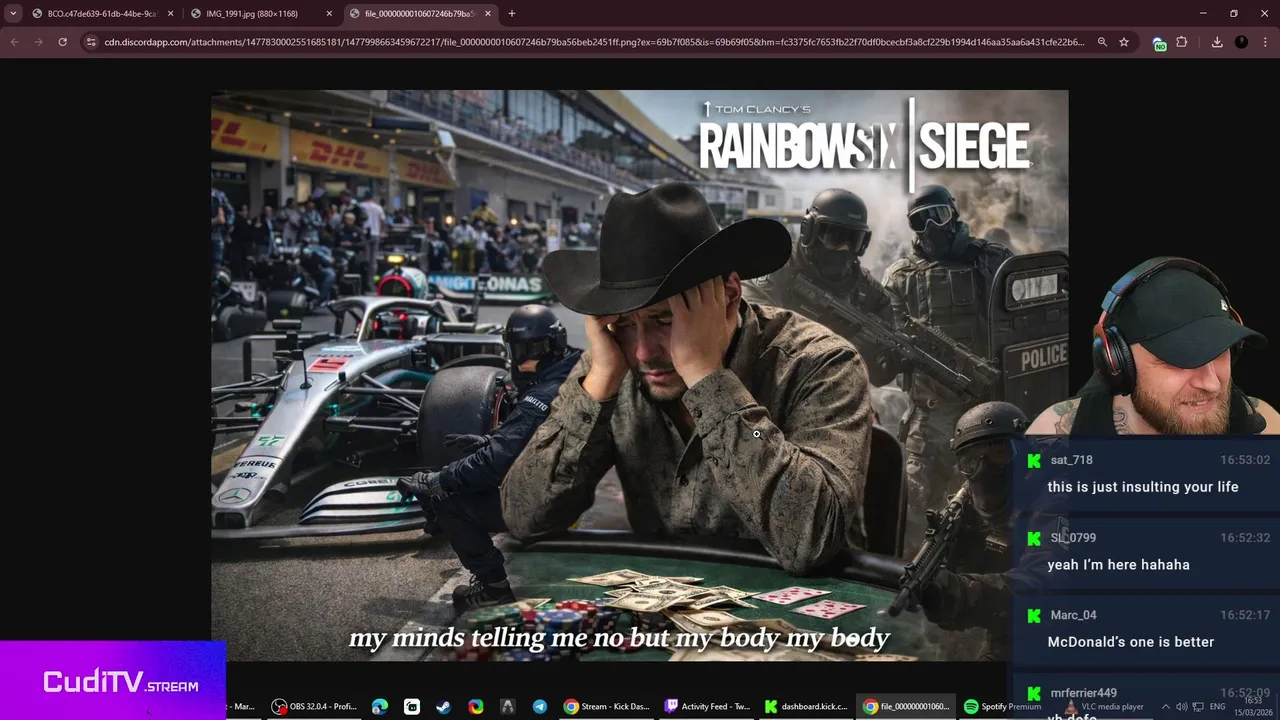
Task: Switch to dashboard.kick.com taskbar window
Action: (x=806, y=706)
